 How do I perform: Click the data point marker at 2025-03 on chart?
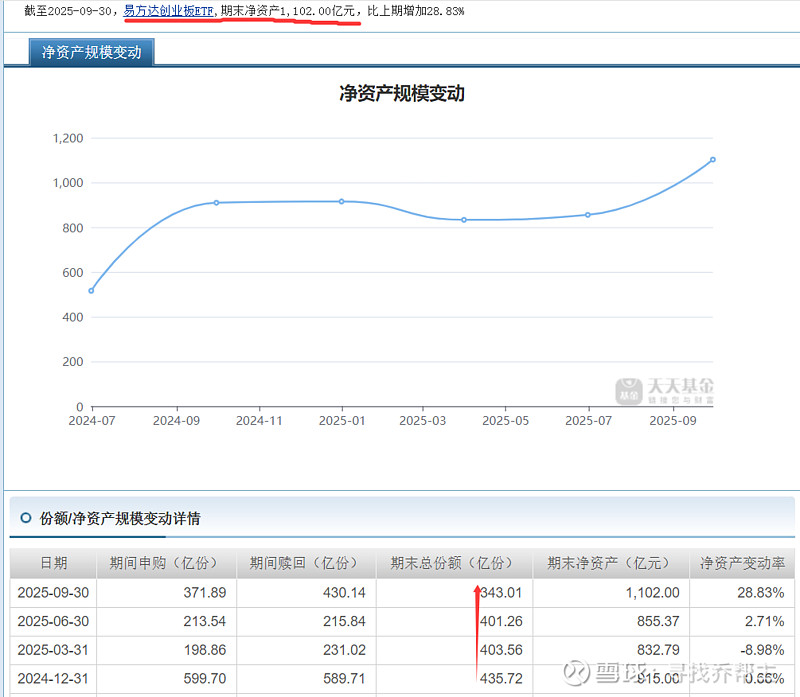[463, 218]
